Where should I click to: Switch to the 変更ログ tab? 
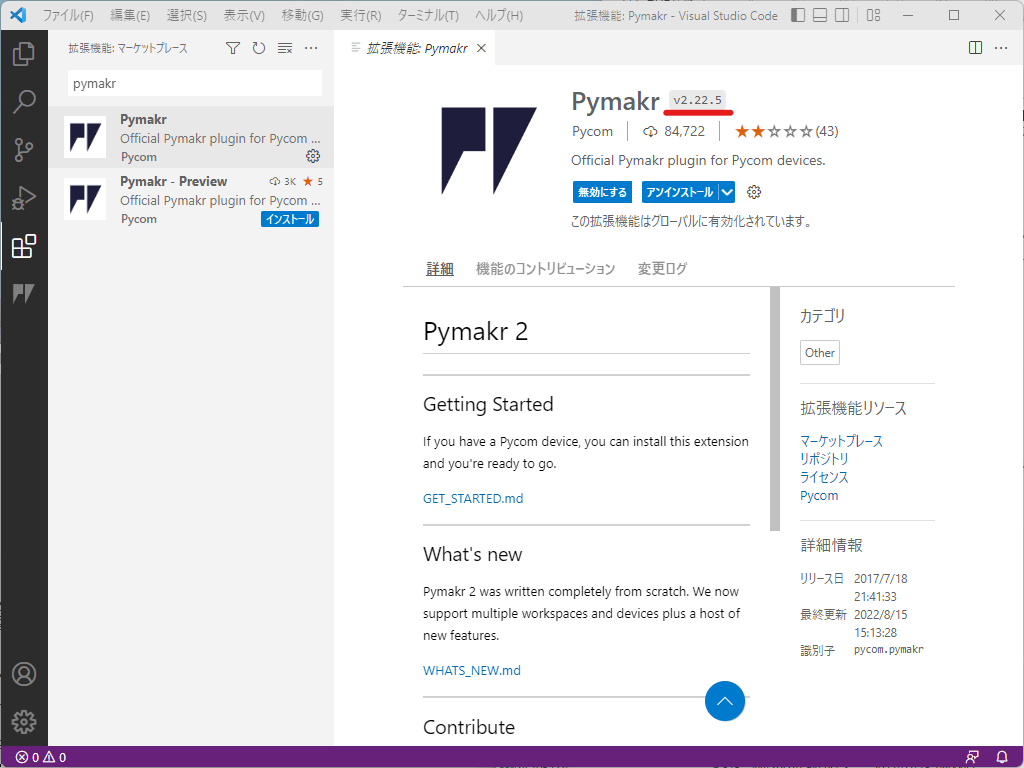pos(662,268)
